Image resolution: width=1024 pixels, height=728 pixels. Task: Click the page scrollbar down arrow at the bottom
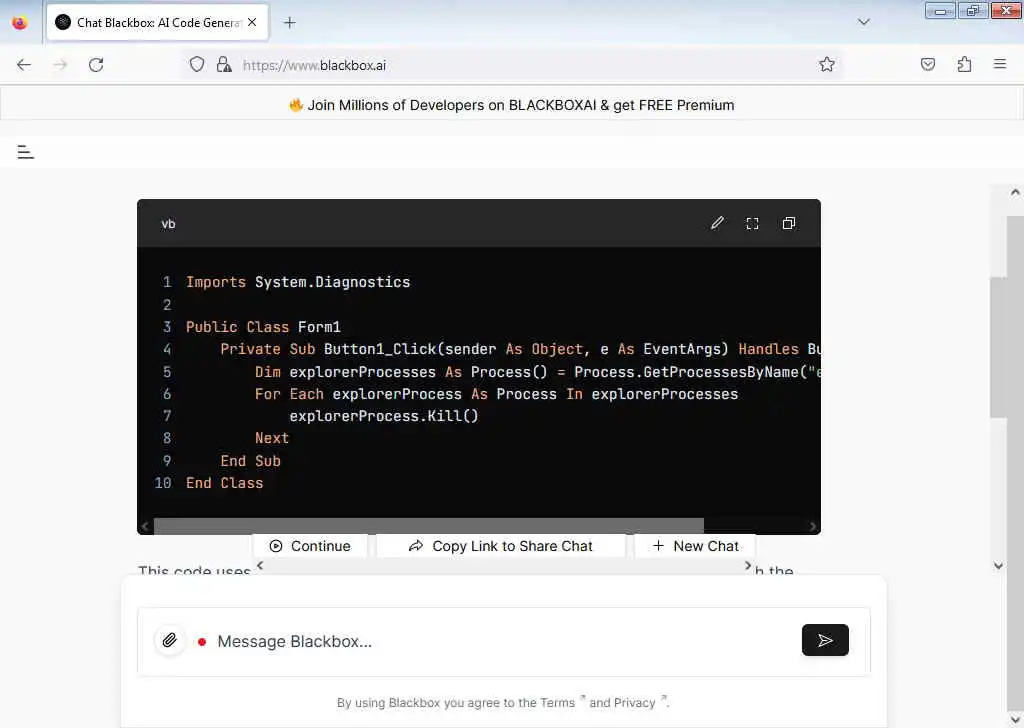pos(1015,720)
